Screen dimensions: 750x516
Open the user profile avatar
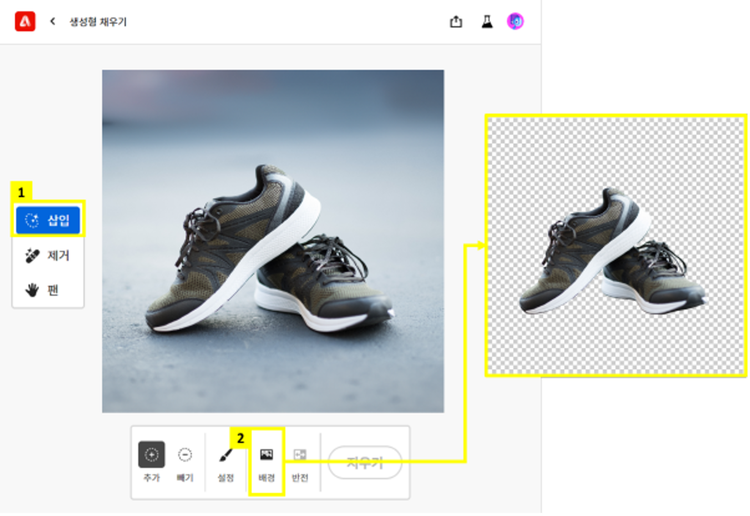515,22
